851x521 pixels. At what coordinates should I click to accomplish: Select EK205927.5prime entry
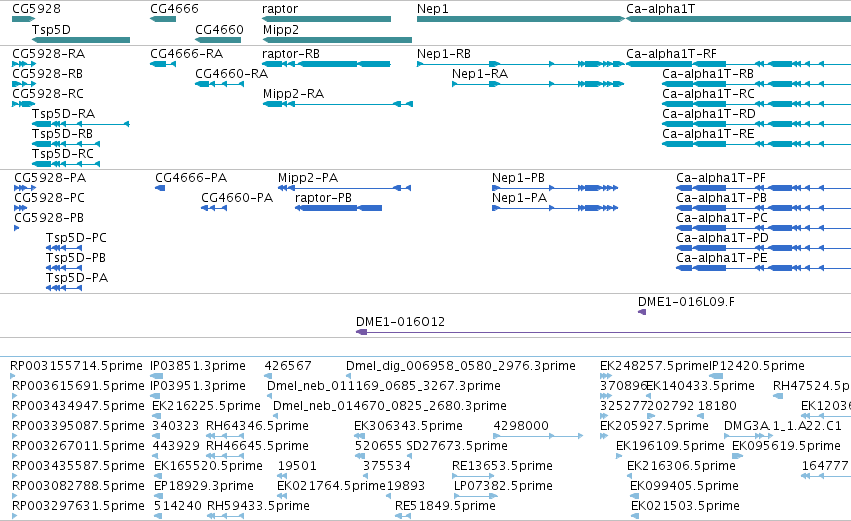click(654, 426)
